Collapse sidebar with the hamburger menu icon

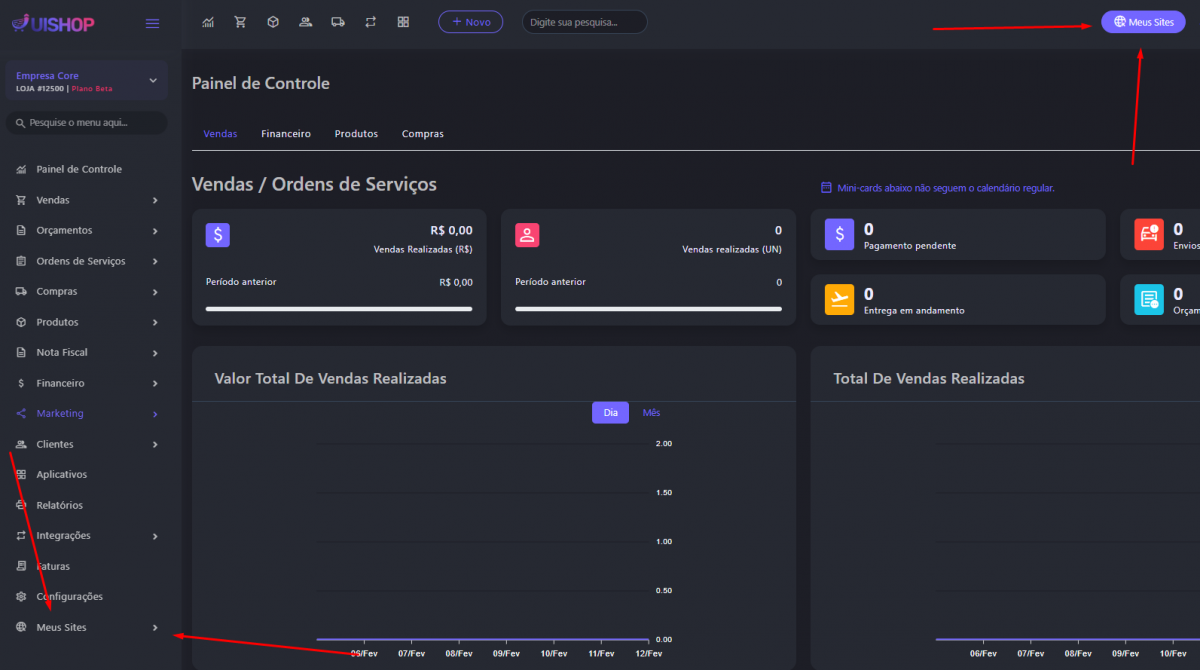coord(152,24)
